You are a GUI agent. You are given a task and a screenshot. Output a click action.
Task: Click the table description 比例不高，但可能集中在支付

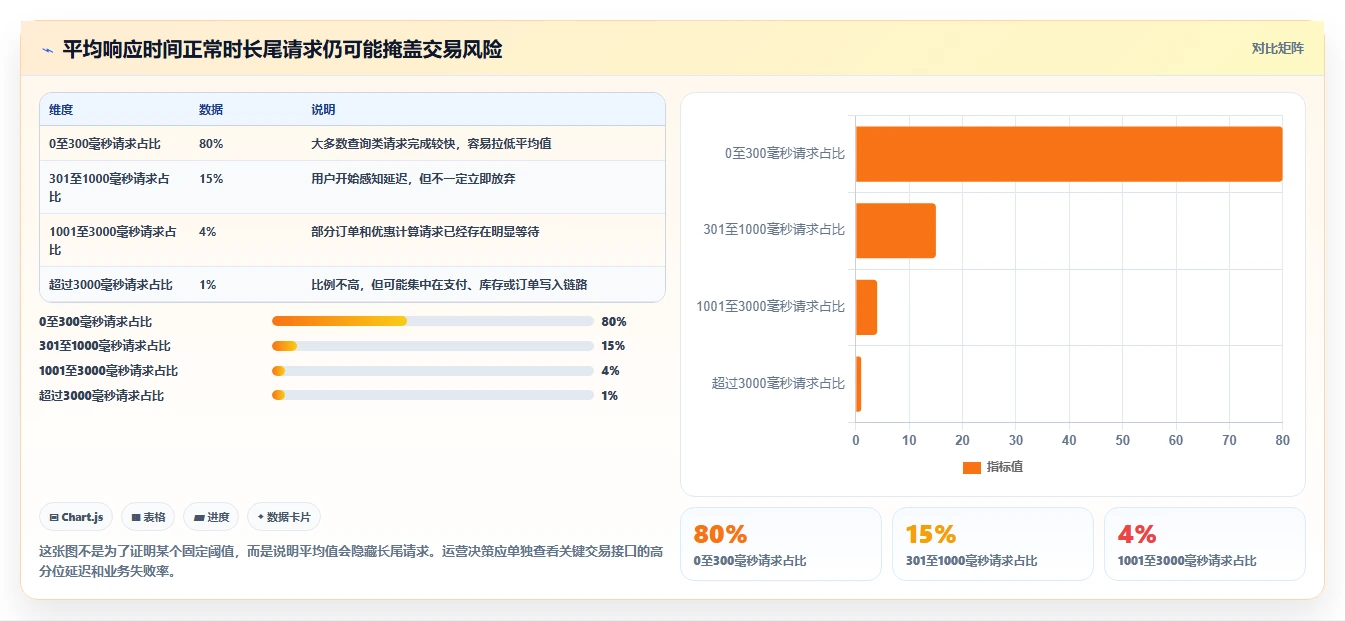[449, 285]
